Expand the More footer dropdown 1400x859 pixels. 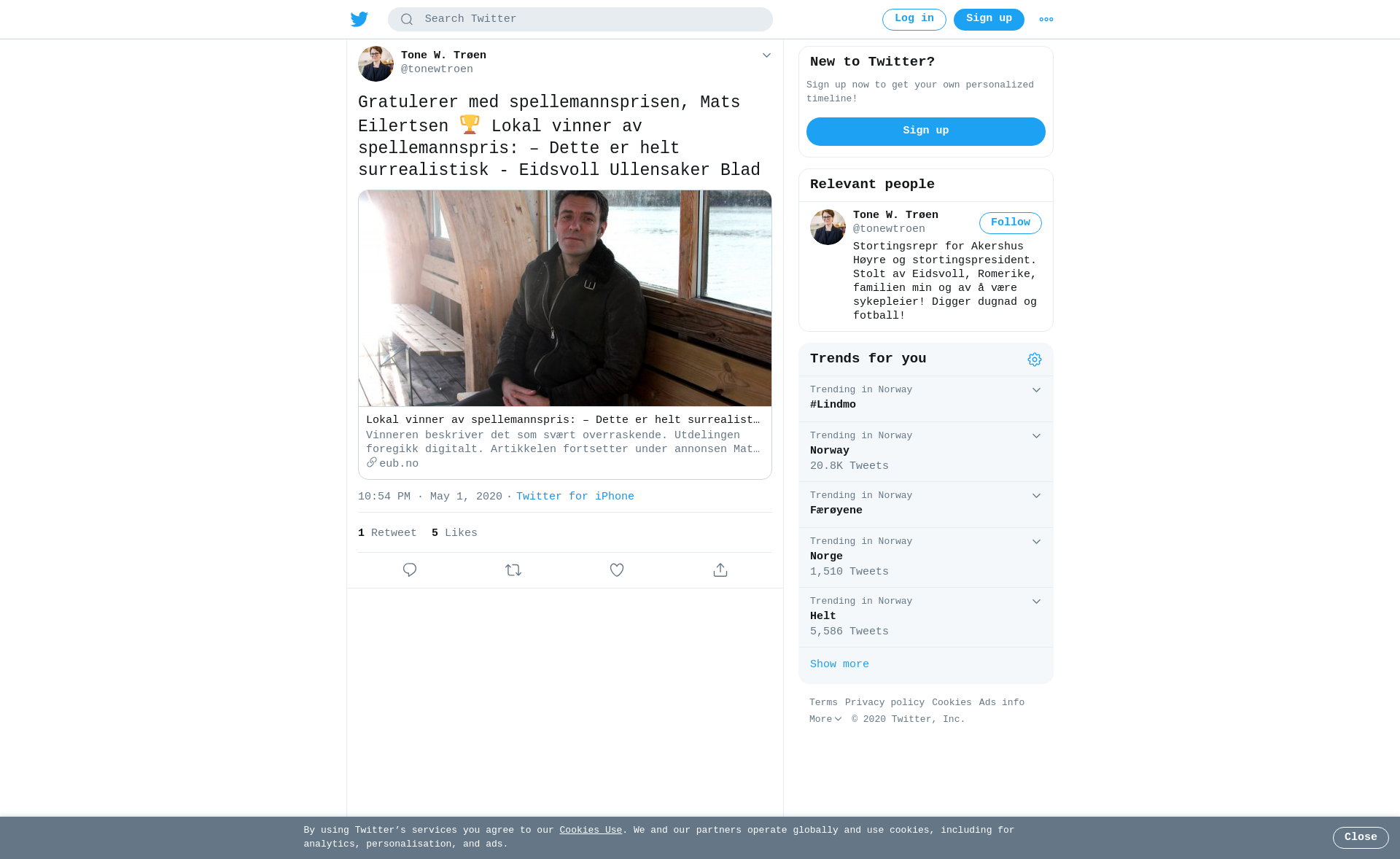[825, 719]
